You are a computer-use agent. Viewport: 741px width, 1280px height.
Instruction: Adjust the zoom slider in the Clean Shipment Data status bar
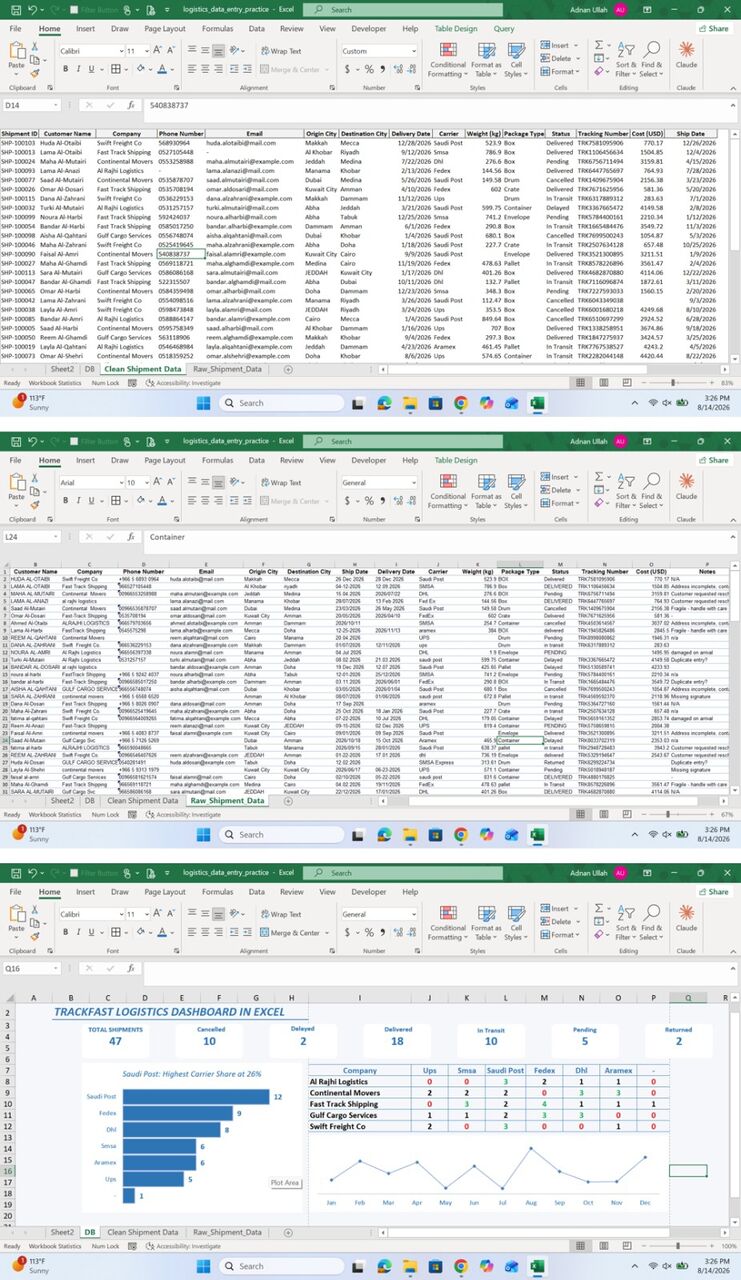[x=673, y=383]
